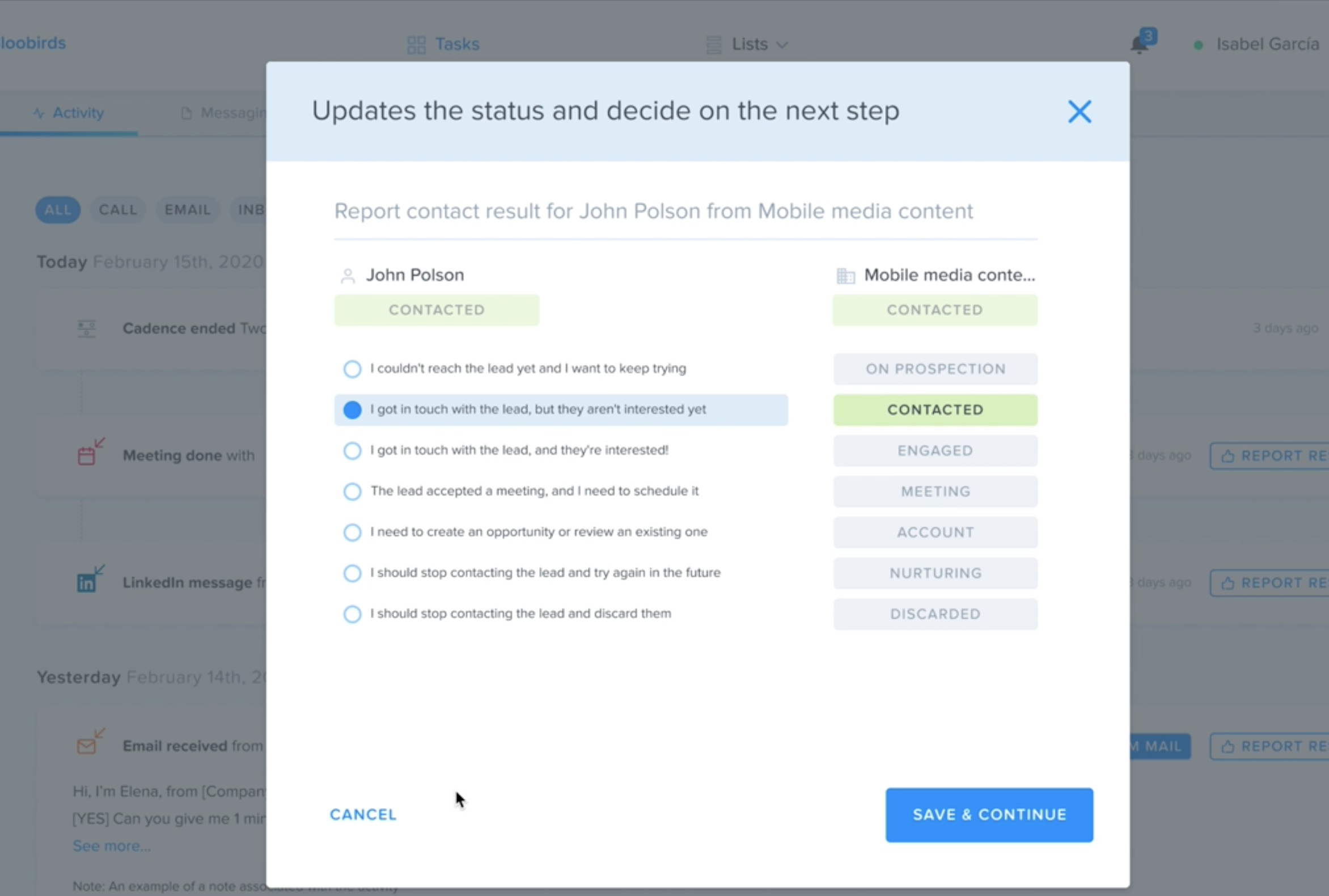This screenshot has width=1329, height=896.
Task: Click the Email received envelope icon
Action: (90, 742)
